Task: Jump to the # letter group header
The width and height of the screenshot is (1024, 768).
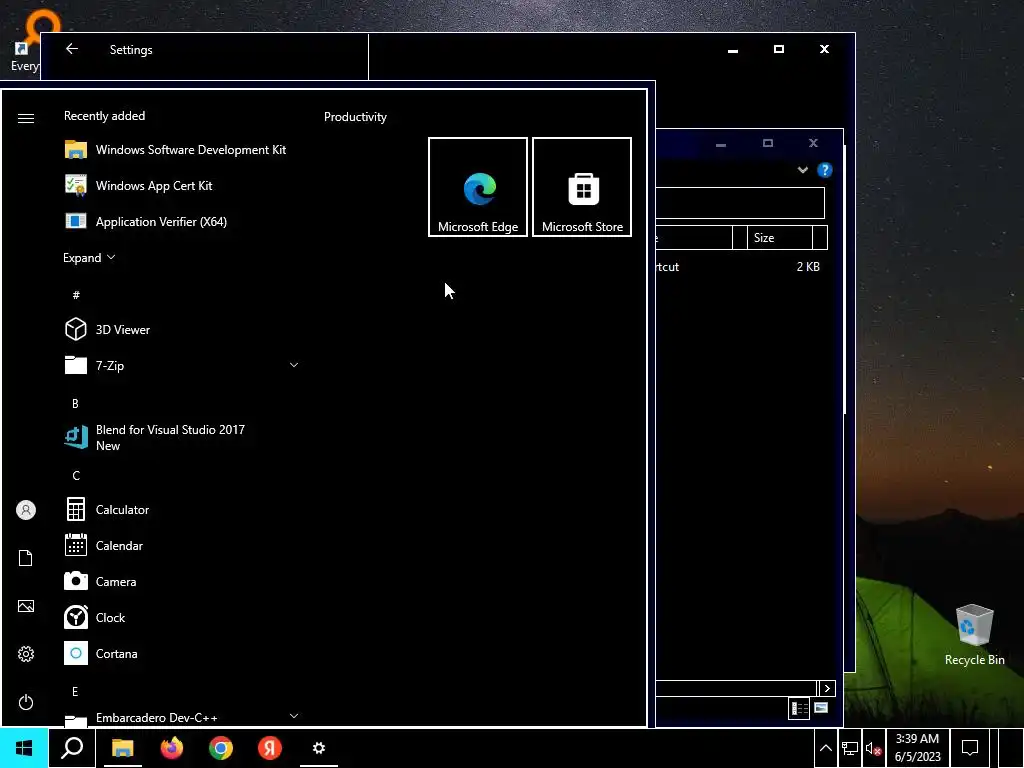Action: (x=76, y=295)
